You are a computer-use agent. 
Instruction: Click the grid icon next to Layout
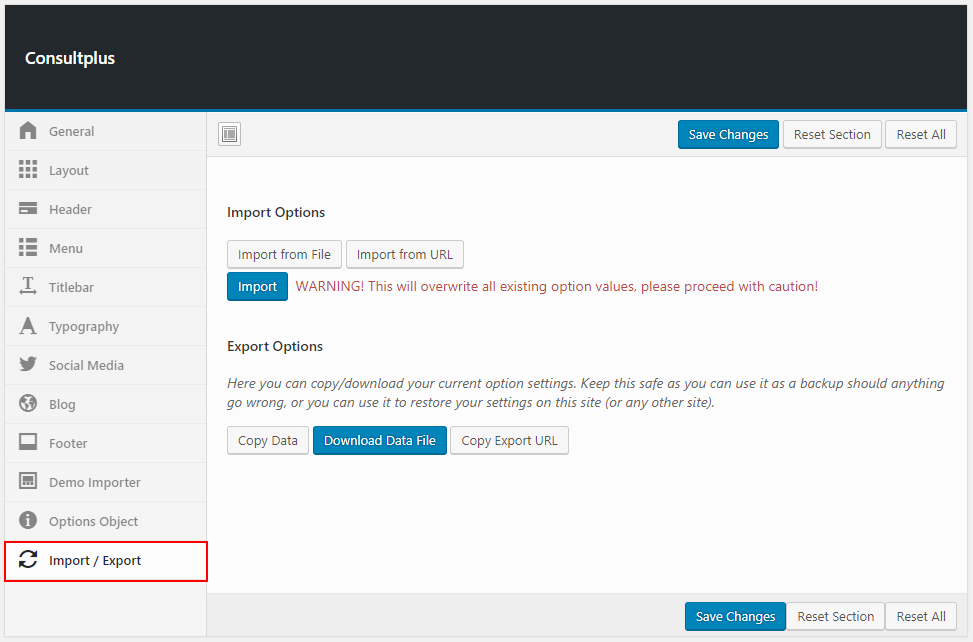click(28, 170)
